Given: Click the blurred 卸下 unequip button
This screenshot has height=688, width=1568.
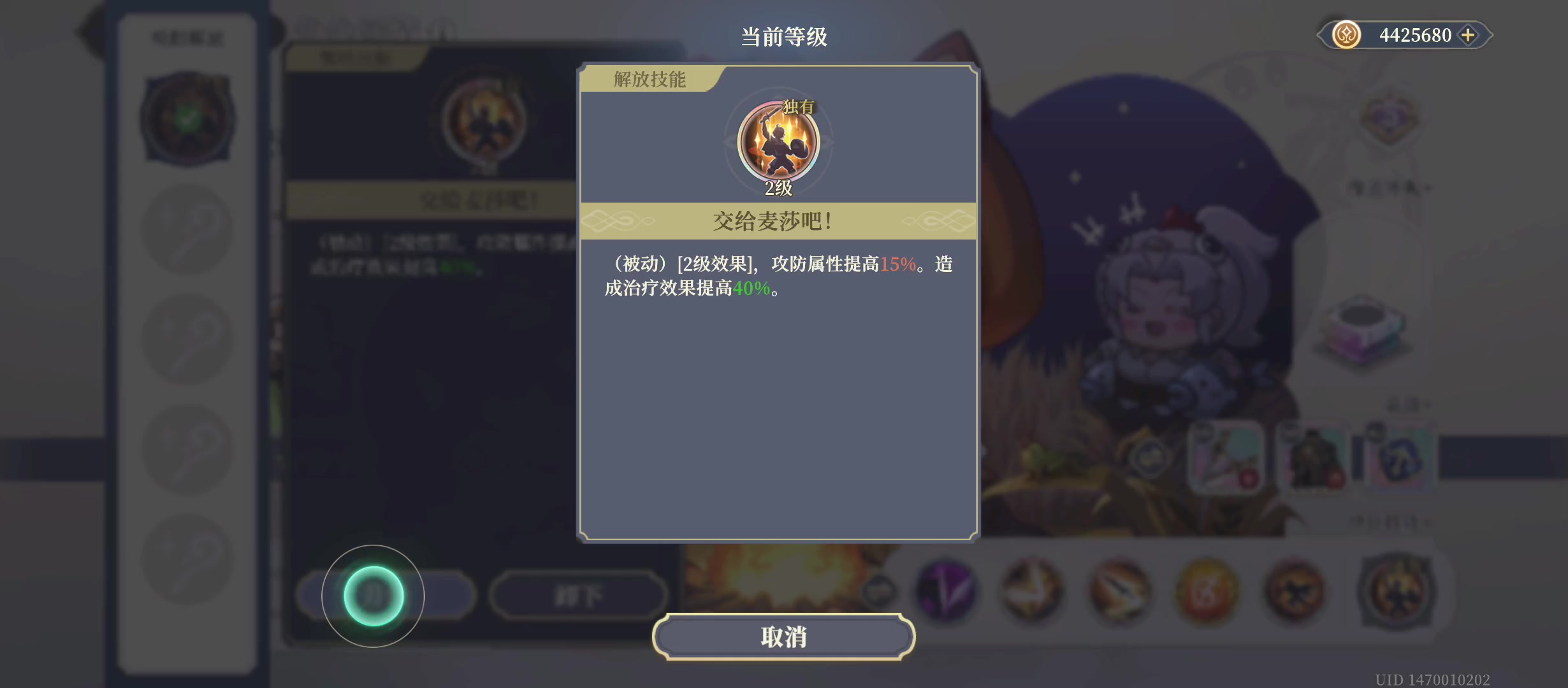Looking at the screenshot, I should coord(578,596).
